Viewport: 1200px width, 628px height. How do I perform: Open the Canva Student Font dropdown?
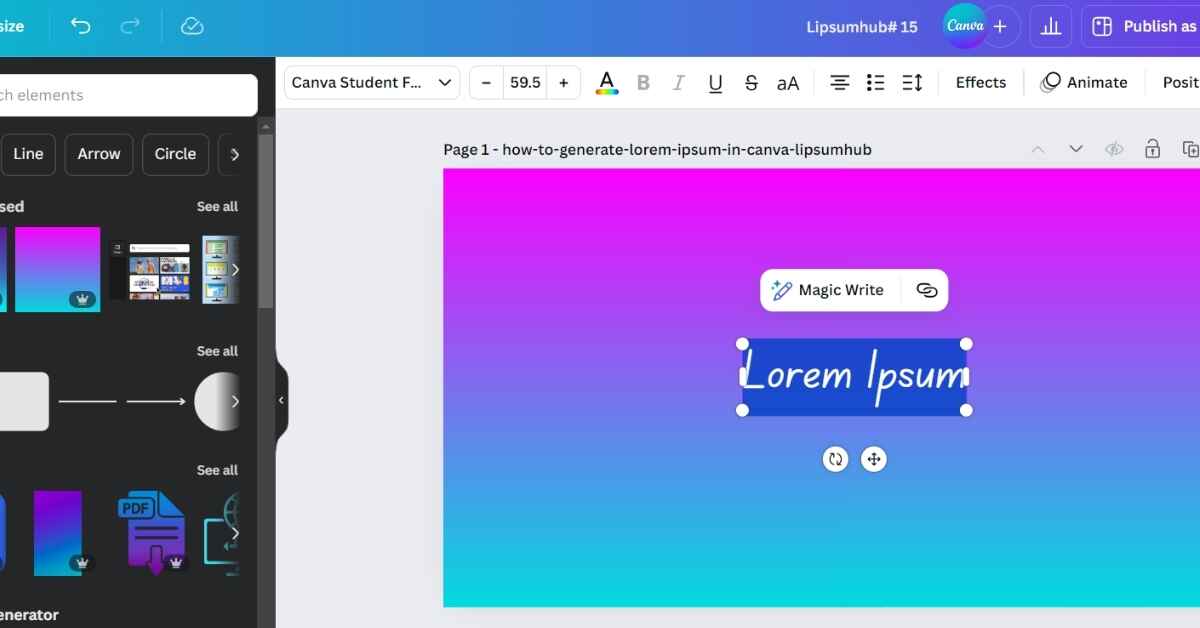371,83
